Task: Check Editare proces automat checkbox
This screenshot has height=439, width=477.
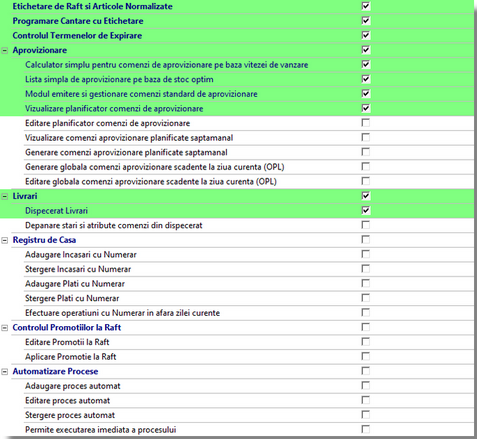Action: pos(366,400)
